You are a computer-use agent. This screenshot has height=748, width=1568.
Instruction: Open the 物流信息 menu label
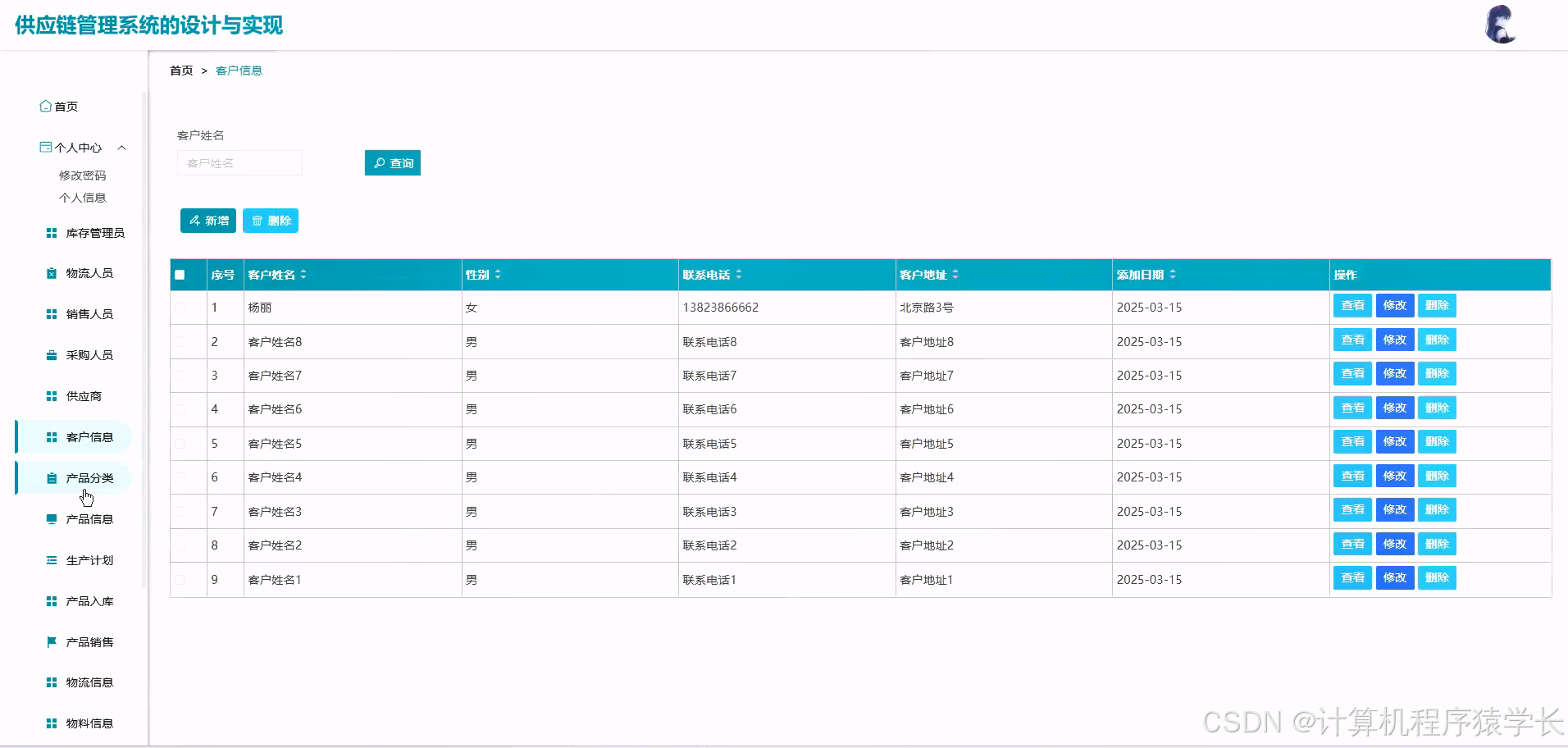click(89, 682)
